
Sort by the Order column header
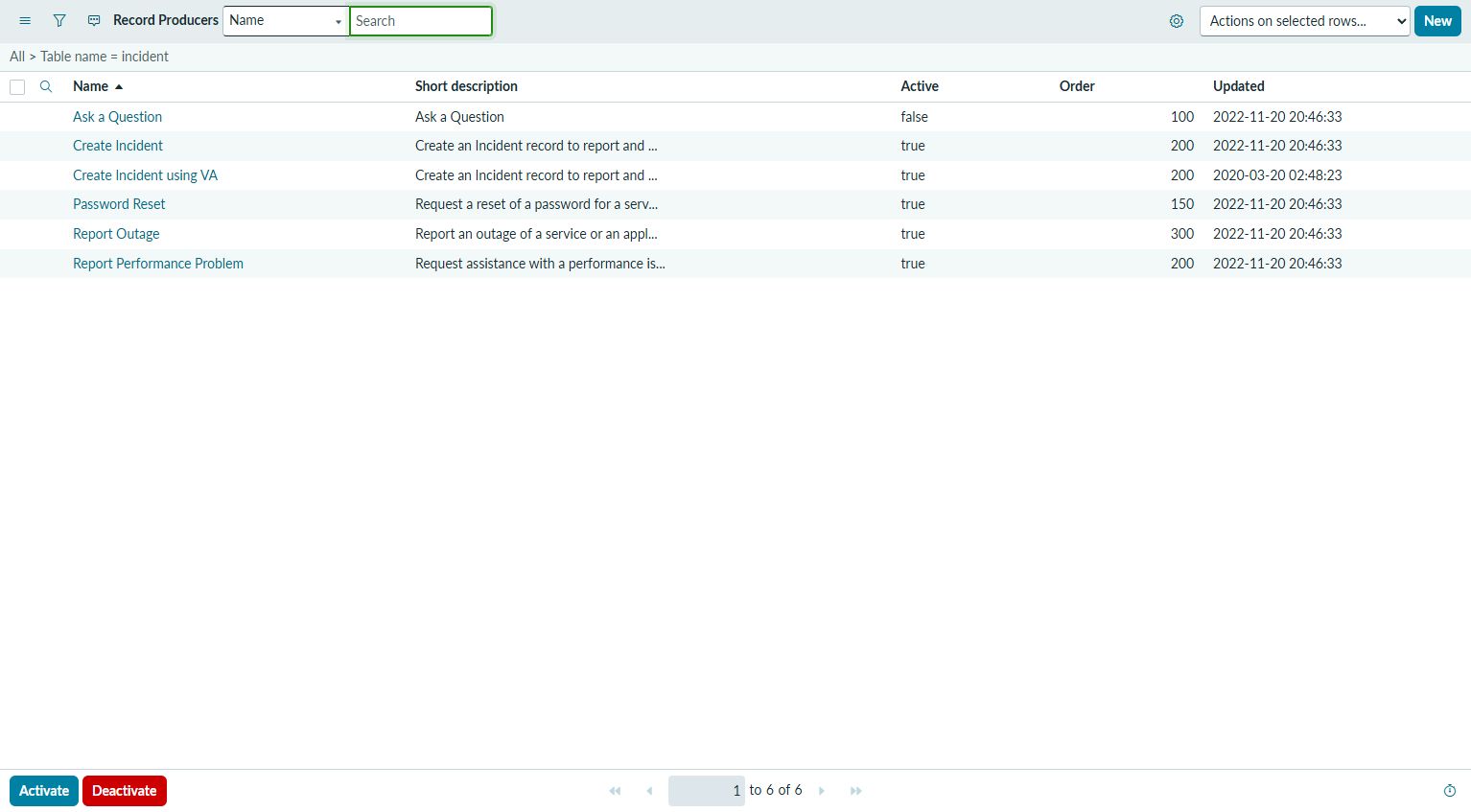[x=1077, y=86]
